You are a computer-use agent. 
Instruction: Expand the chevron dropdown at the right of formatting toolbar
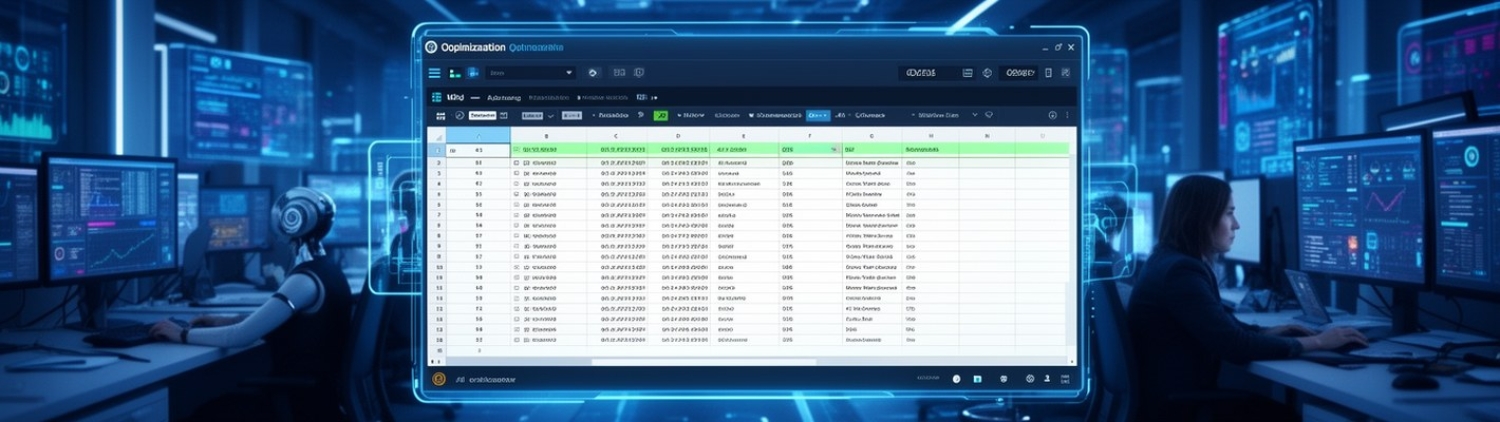tap(974, 116)
